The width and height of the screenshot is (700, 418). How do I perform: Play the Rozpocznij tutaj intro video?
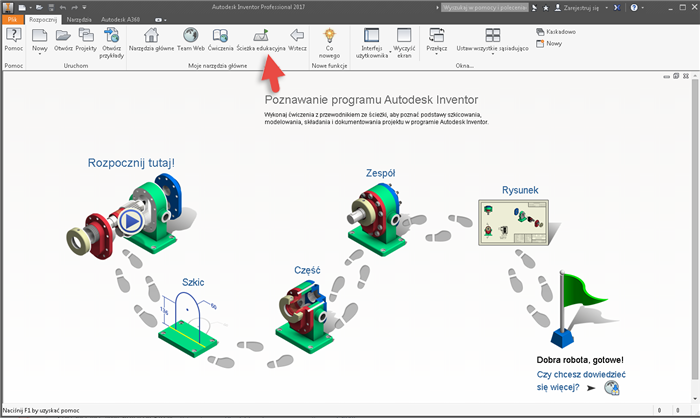131,222
